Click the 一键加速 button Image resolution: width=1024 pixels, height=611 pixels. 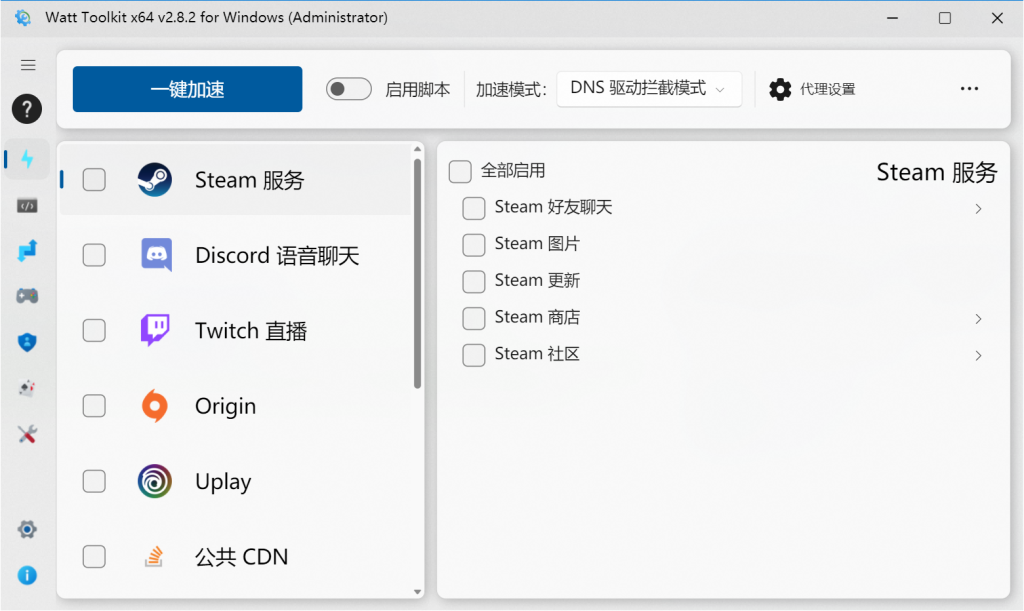click(186, 89)
